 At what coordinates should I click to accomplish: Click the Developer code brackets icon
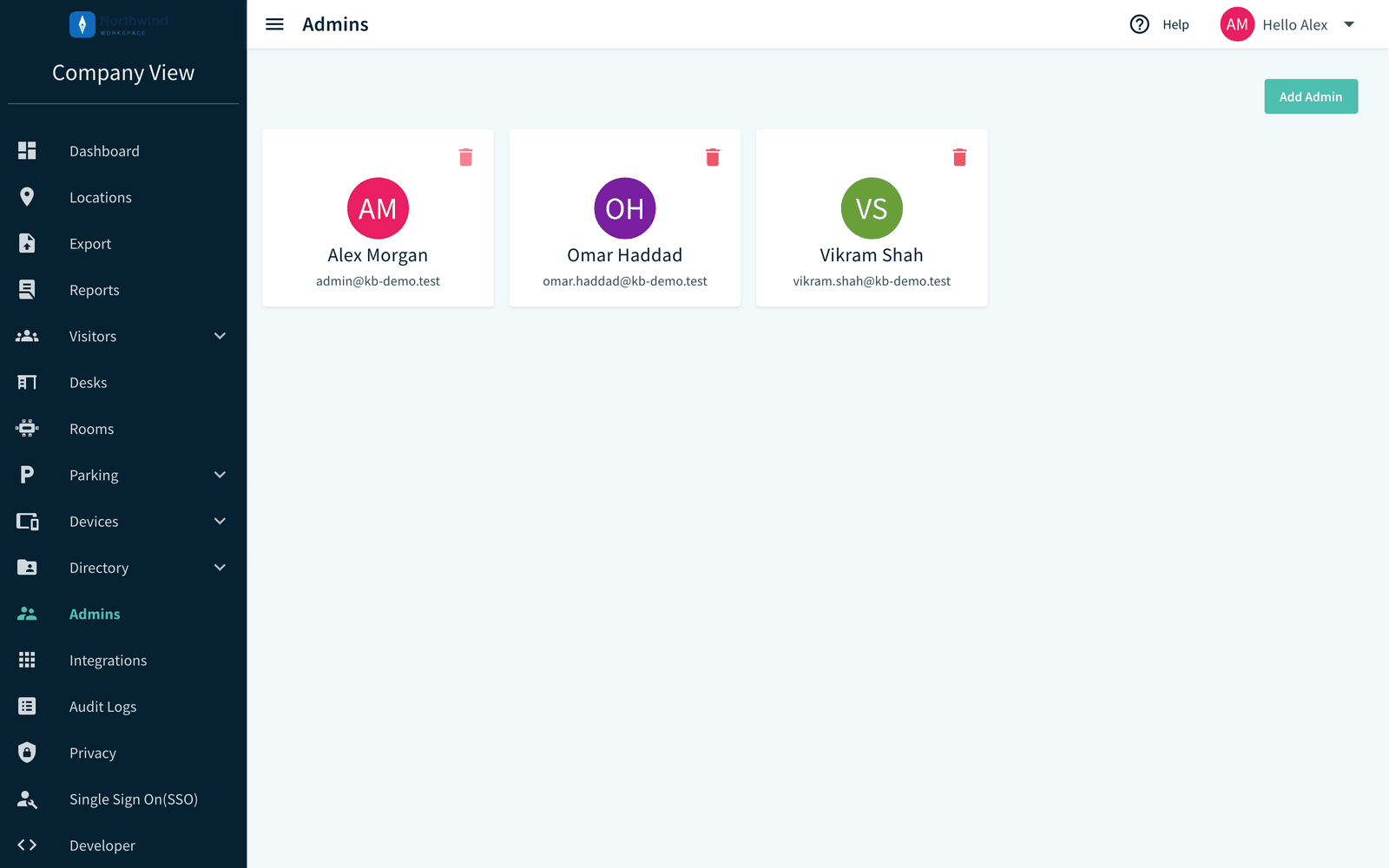pos(27,845)
